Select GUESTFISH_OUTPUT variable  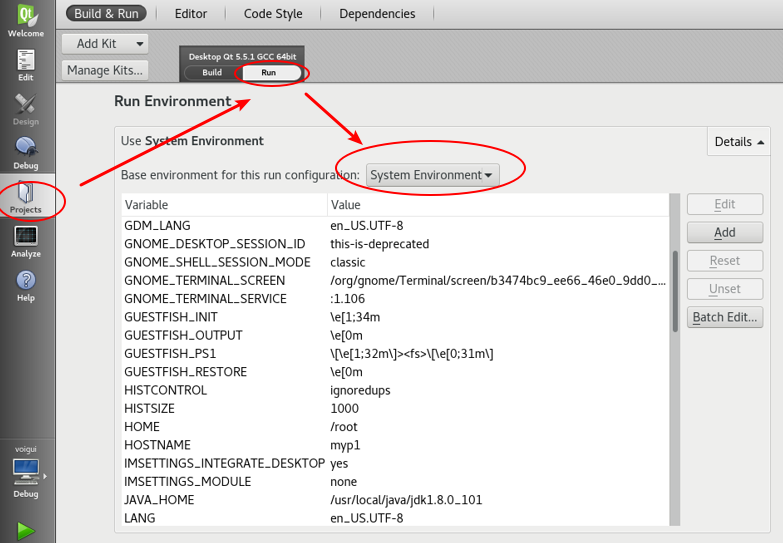click(x=395, y=336)
